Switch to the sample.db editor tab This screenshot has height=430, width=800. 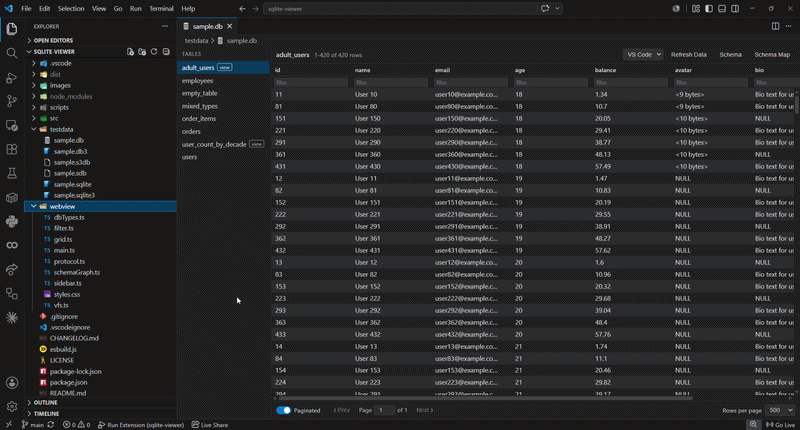pos(207,27)
